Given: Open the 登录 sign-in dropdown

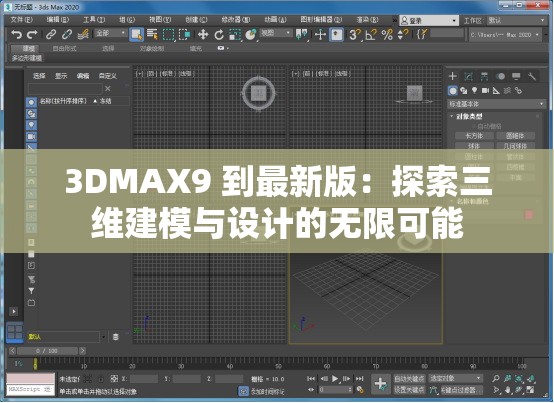Looking at the screenshot, I should click(x=429, y=20).
